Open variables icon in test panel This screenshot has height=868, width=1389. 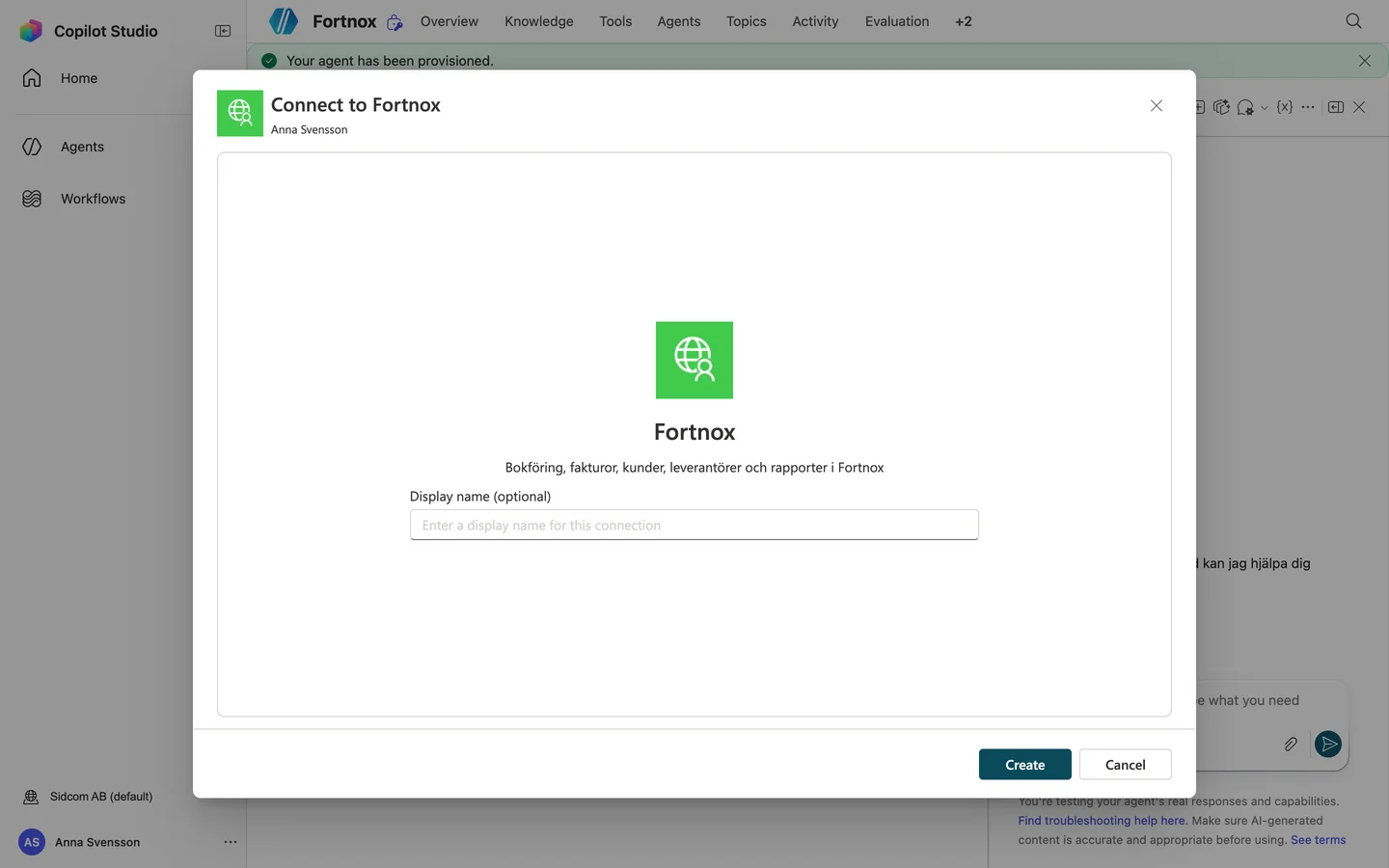click(1285, 107)
